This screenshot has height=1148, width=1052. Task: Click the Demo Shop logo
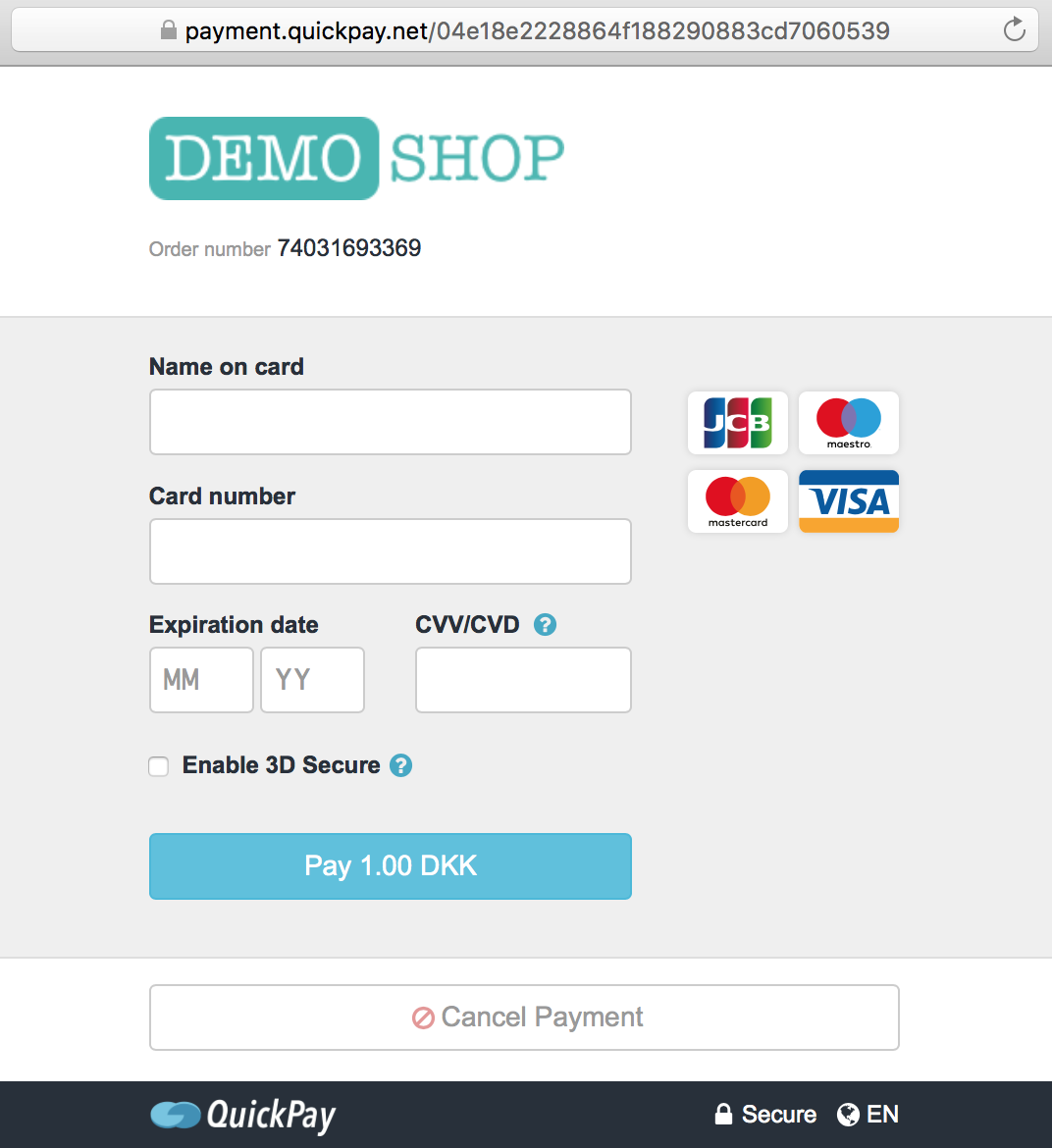pyautogui.click(x=356, y=158)
